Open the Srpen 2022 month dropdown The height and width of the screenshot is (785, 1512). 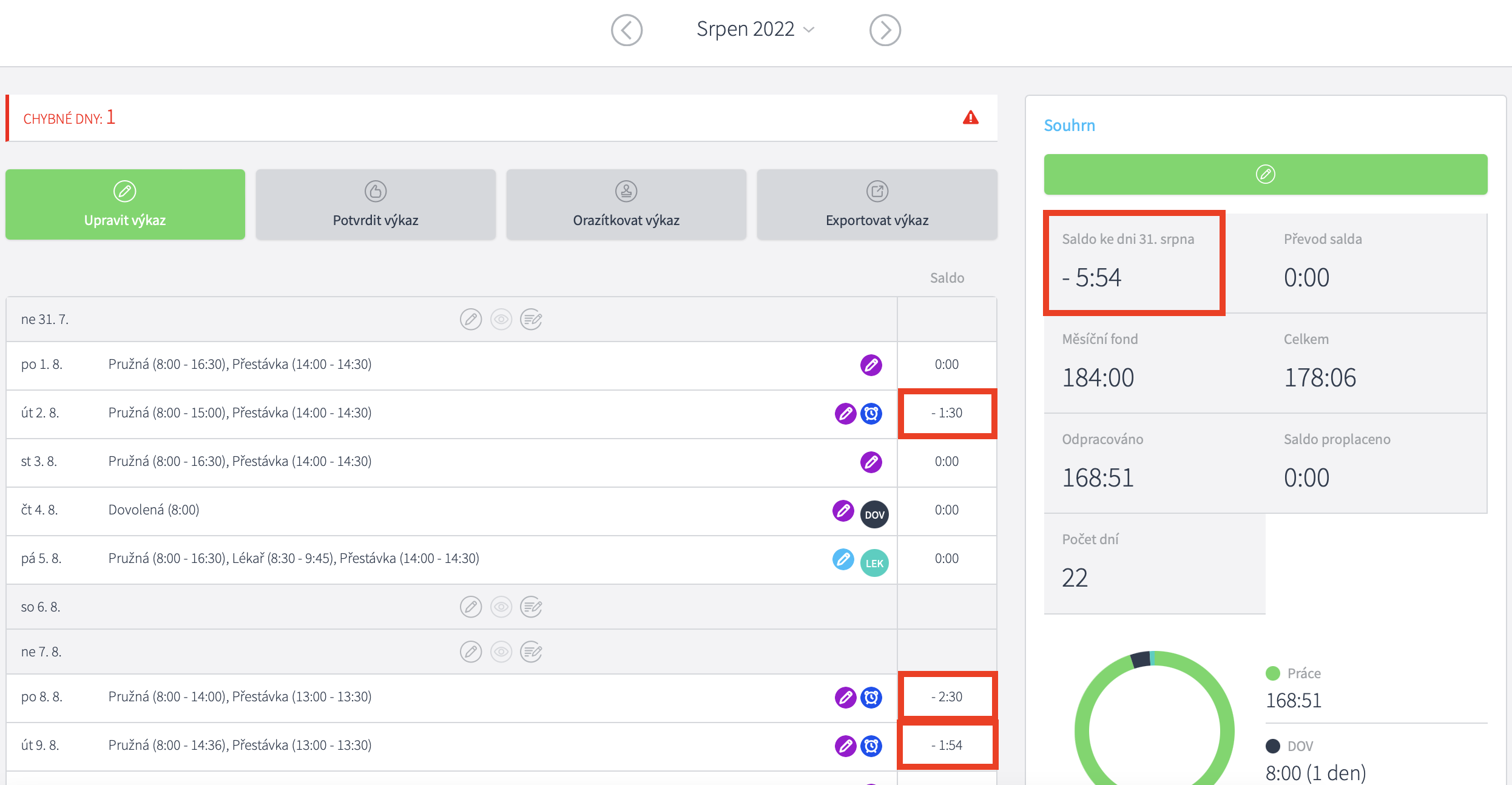click(755, 29)
